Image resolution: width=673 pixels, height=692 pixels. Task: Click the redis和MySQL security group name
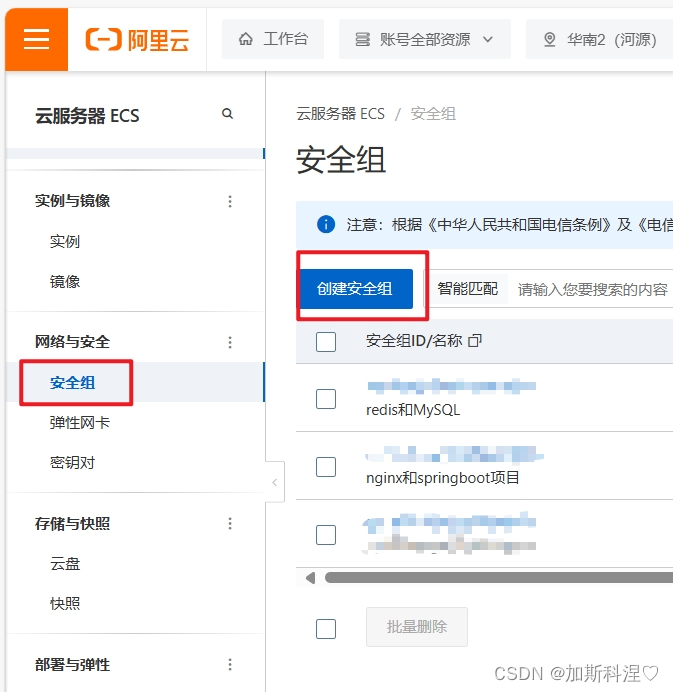tap(413, 410)
